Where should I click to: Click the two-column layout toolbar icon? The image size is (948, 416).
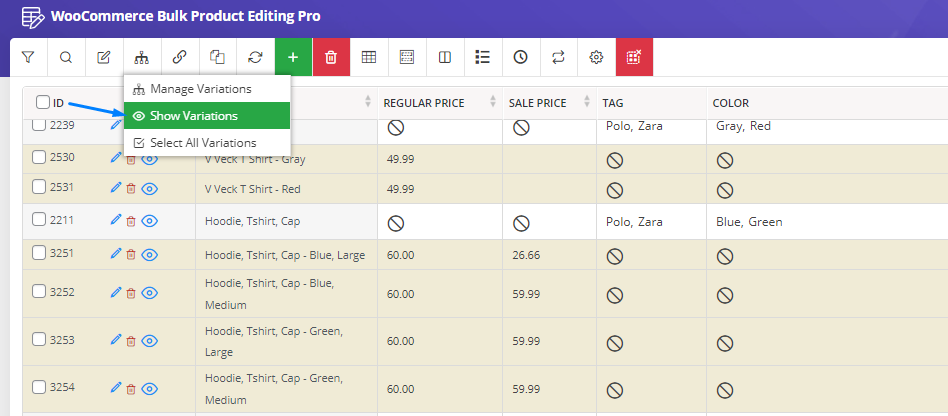[444, 57]
